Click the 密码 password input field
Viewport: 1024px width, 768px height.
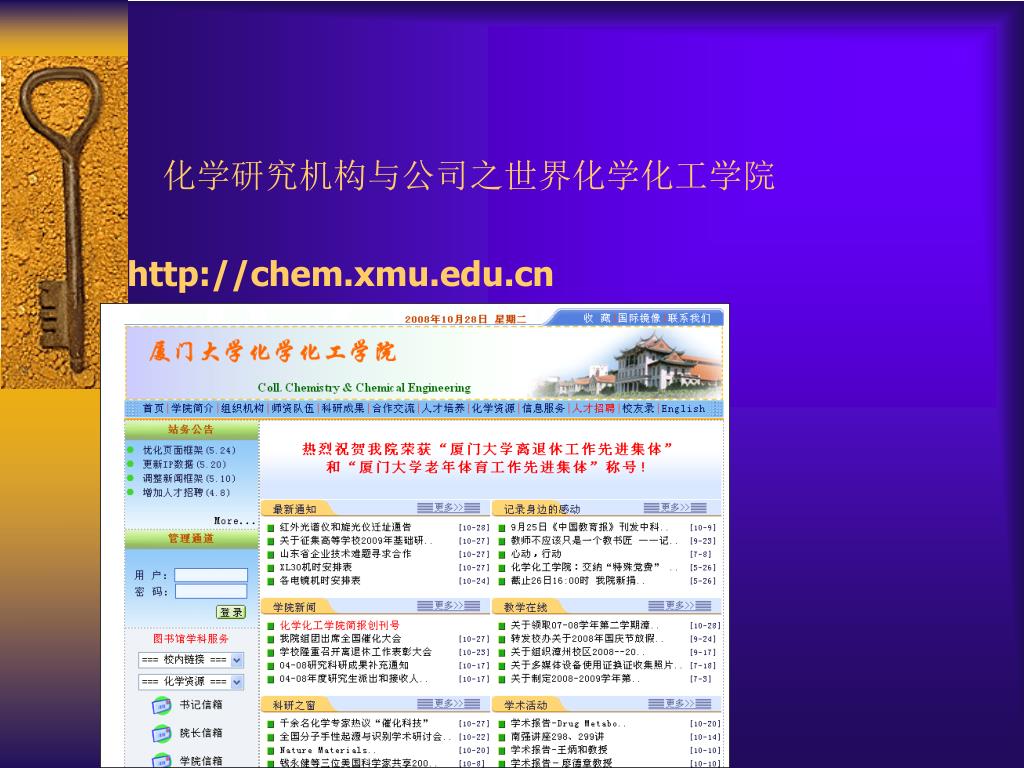(x=211, y=591)
